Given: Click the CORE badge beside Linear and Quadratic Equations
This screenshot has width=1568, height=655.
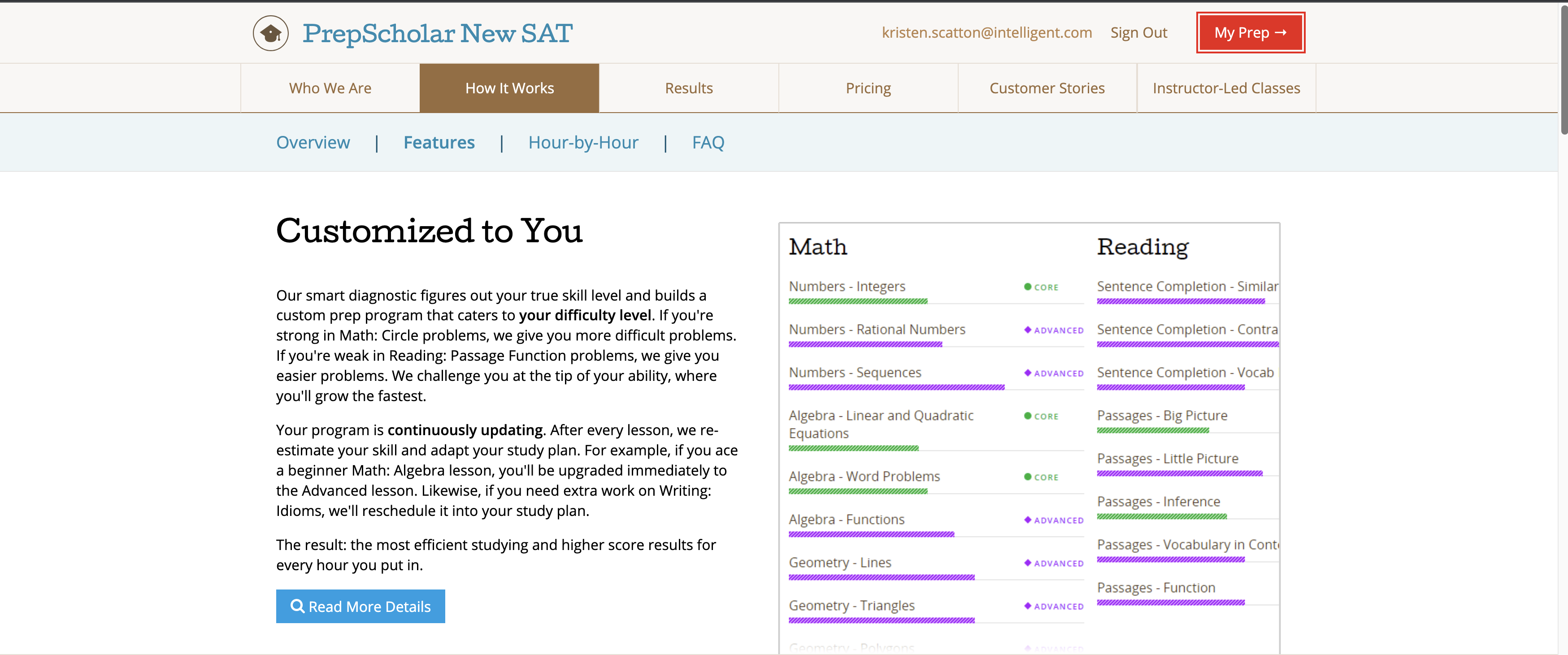Looking at the screenshot, I should (1042, 416).
